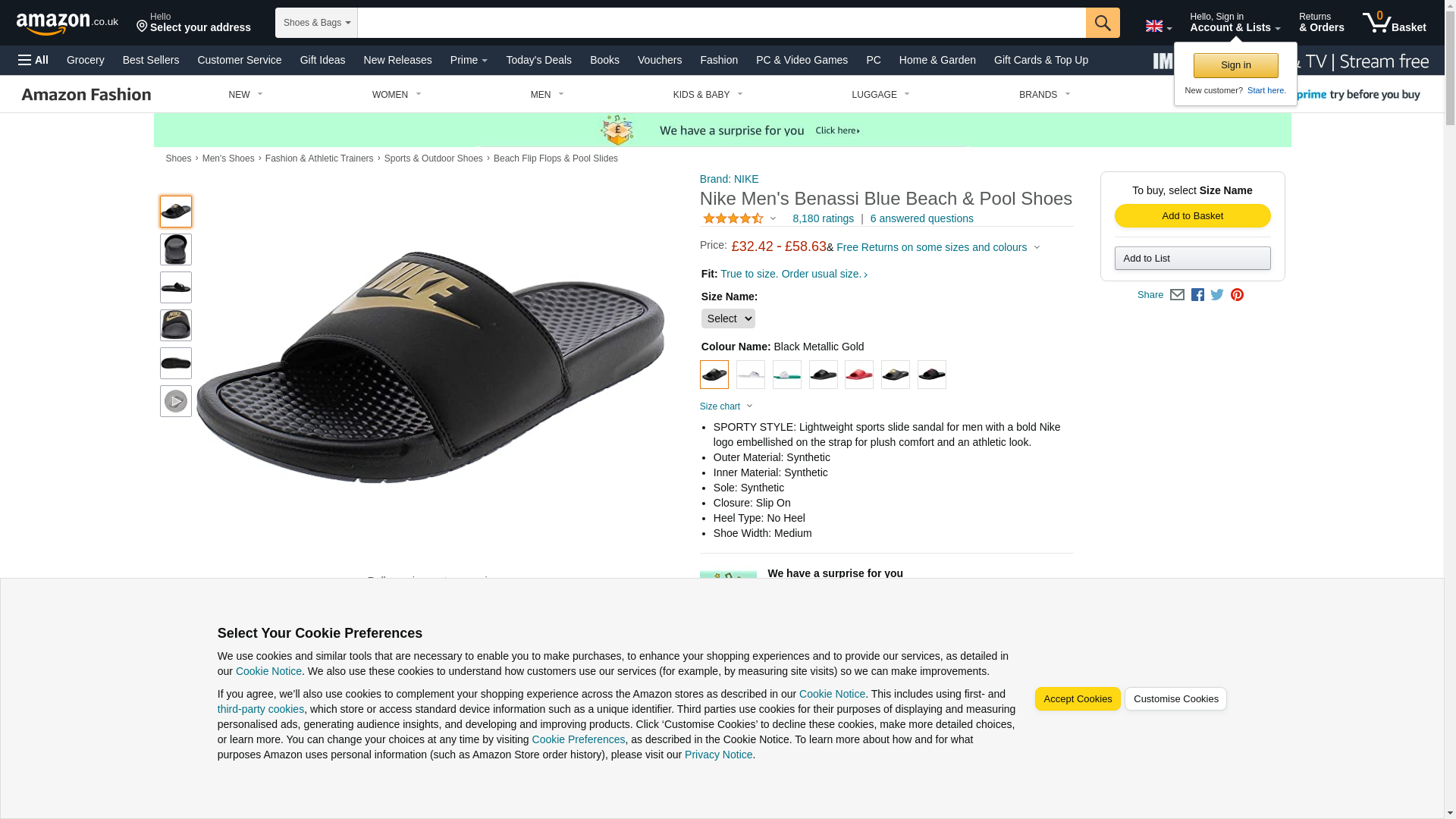Image resolution: width=1456 pixels, height=819 pixels.
Task: Select the red colour swatch
Action: click(859, 375)
